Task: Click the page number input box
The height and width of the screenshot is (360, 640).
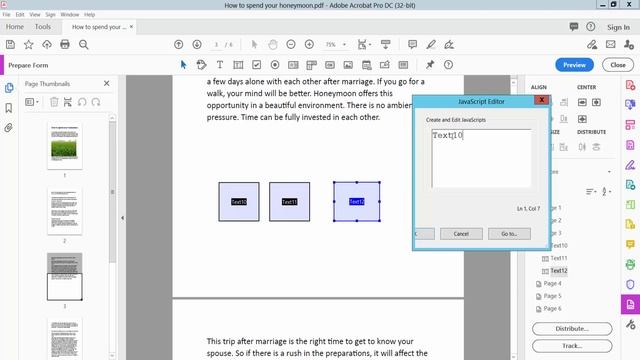Action: click(216, 44)
